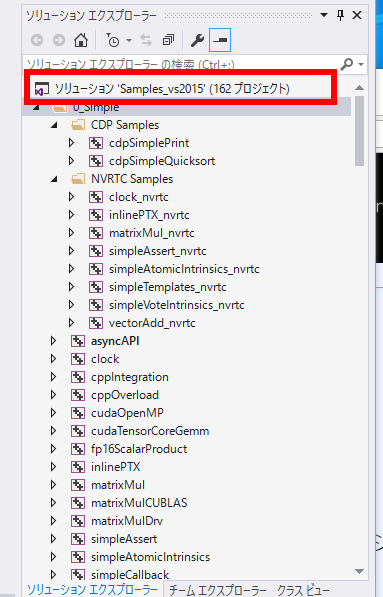Image resolution: width=383 pixels, height=597 pixels.
Task: Open Properties with the wrench icon
Action: [197, 40]
